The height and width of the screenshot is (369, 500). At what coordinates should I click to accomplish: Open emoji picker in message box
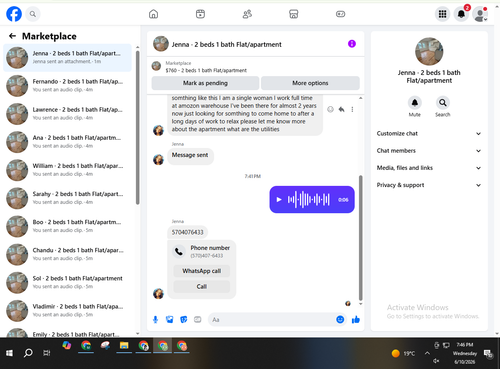click(x=340, y=320)
